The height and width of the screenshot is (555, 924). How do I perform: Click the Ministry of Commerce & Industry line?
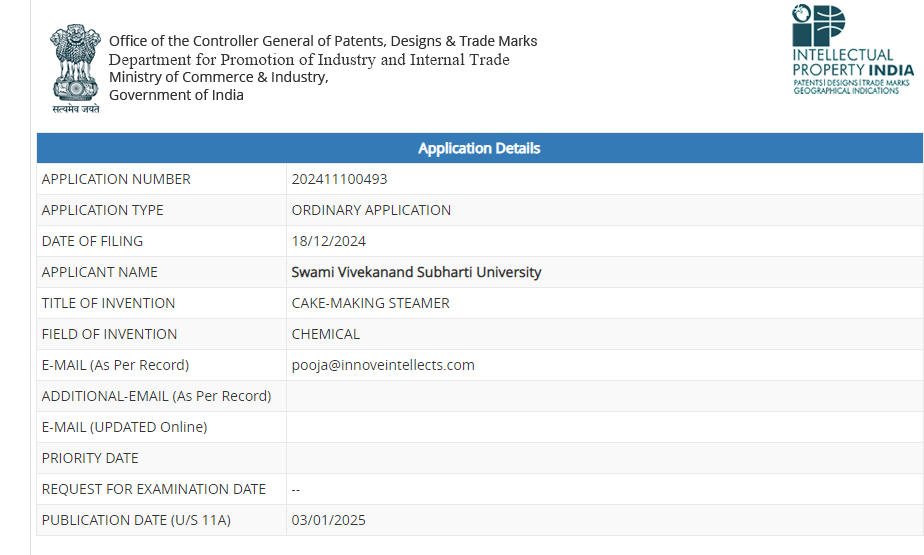[218, 77]
